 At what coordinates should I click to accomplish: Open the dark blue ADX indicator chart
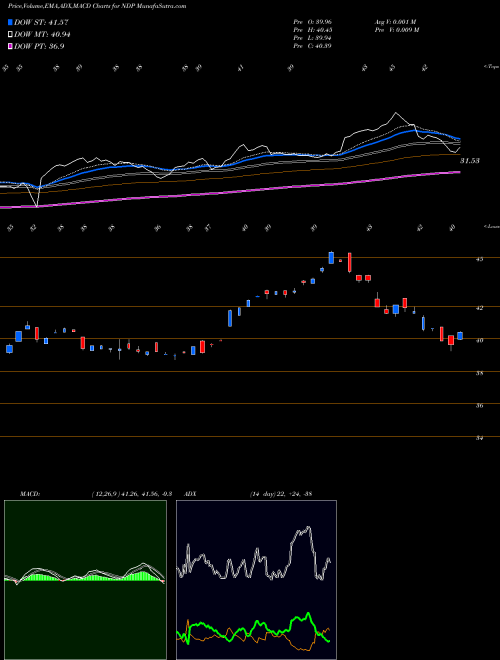(x=256, y=580)
